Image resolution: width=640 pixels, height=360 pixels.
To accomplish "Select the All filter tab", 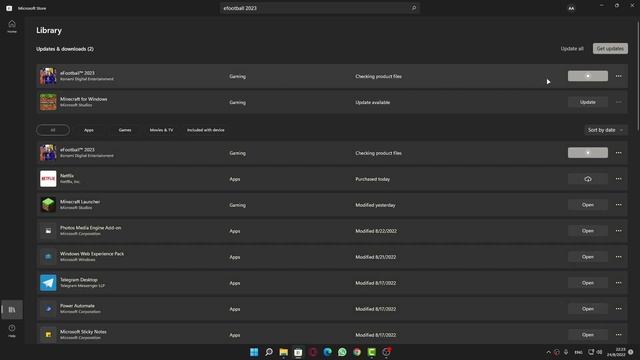I will (53, 130).
